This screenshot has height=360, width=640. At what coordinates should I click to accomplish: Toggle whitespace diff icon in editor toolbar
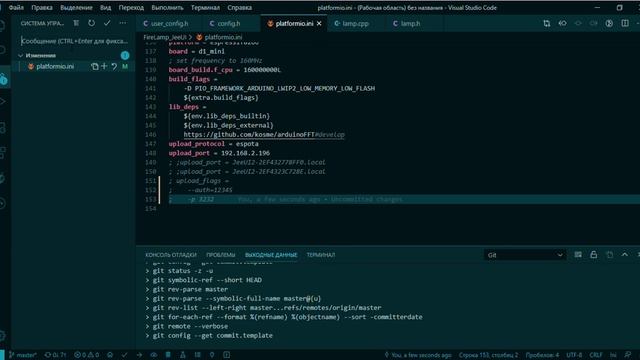click(609, 24)
